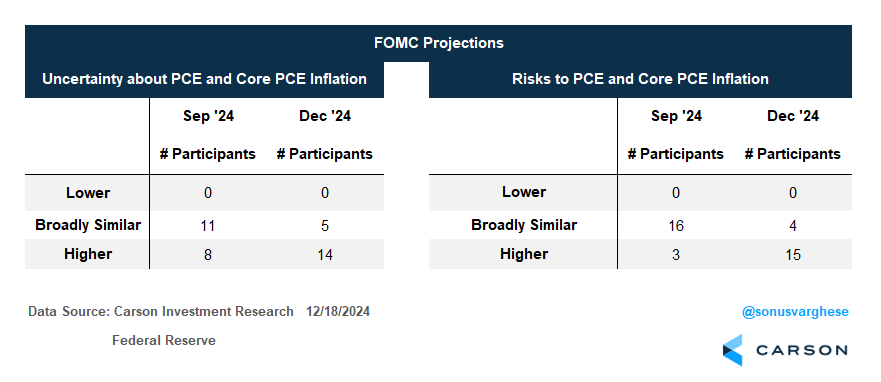Click the Carson logo icon

click(732, 350)
